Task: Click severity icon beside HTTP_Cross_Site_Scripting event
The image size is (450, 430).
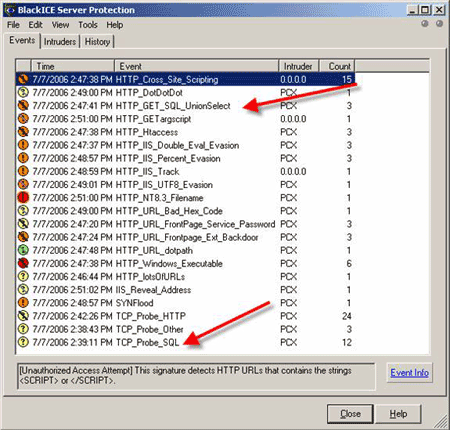Action: [23, 79]
